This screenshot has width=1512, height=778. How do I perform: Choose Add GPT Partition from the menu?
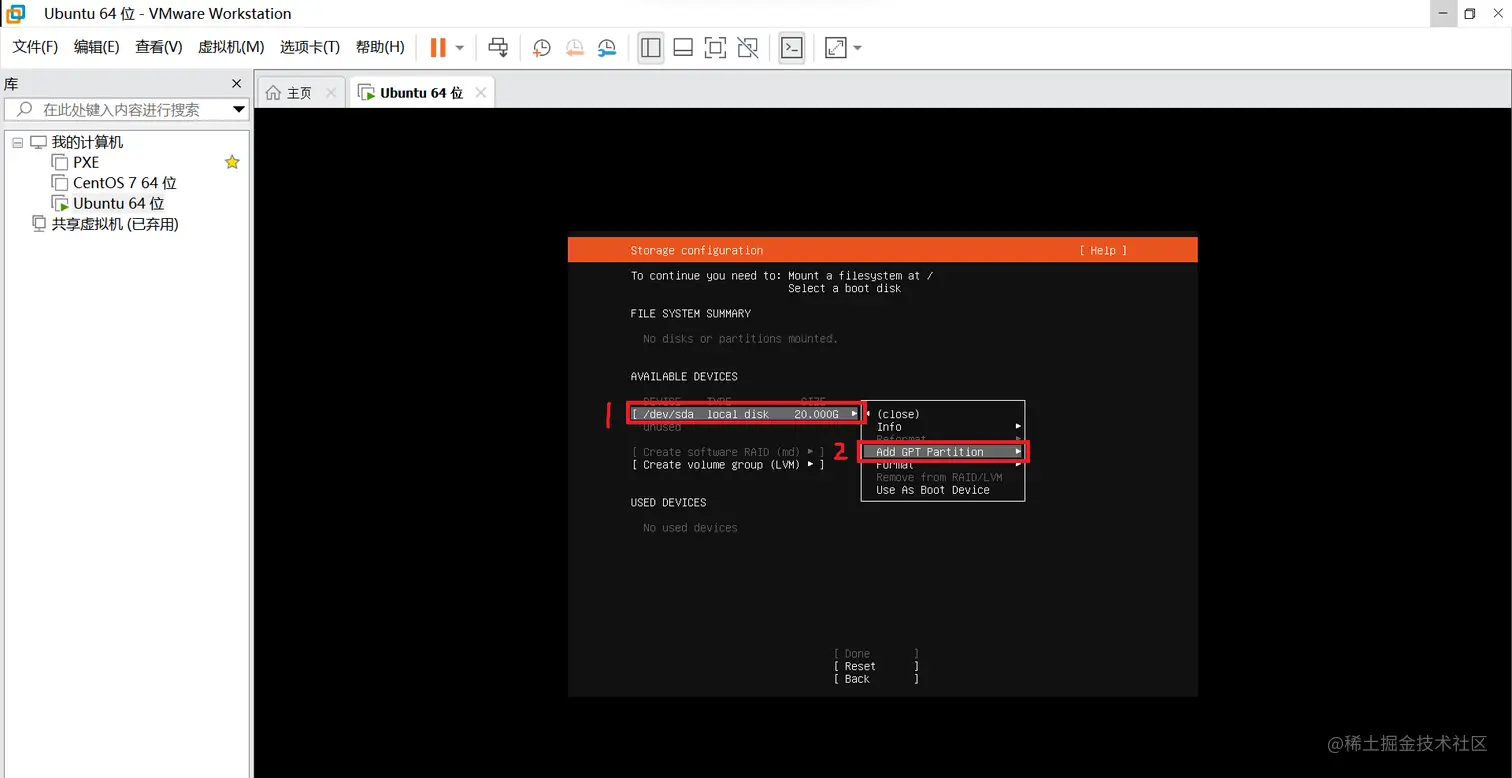pos(943,452)
